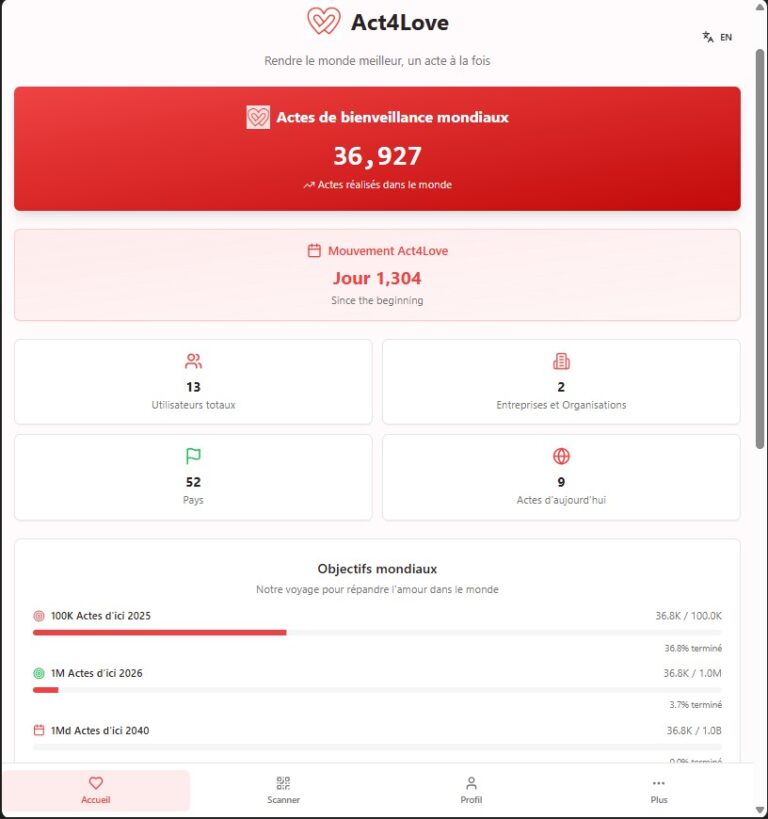
Task: Open the Accueil tab in bottom navigation
Action: (96, 789)
